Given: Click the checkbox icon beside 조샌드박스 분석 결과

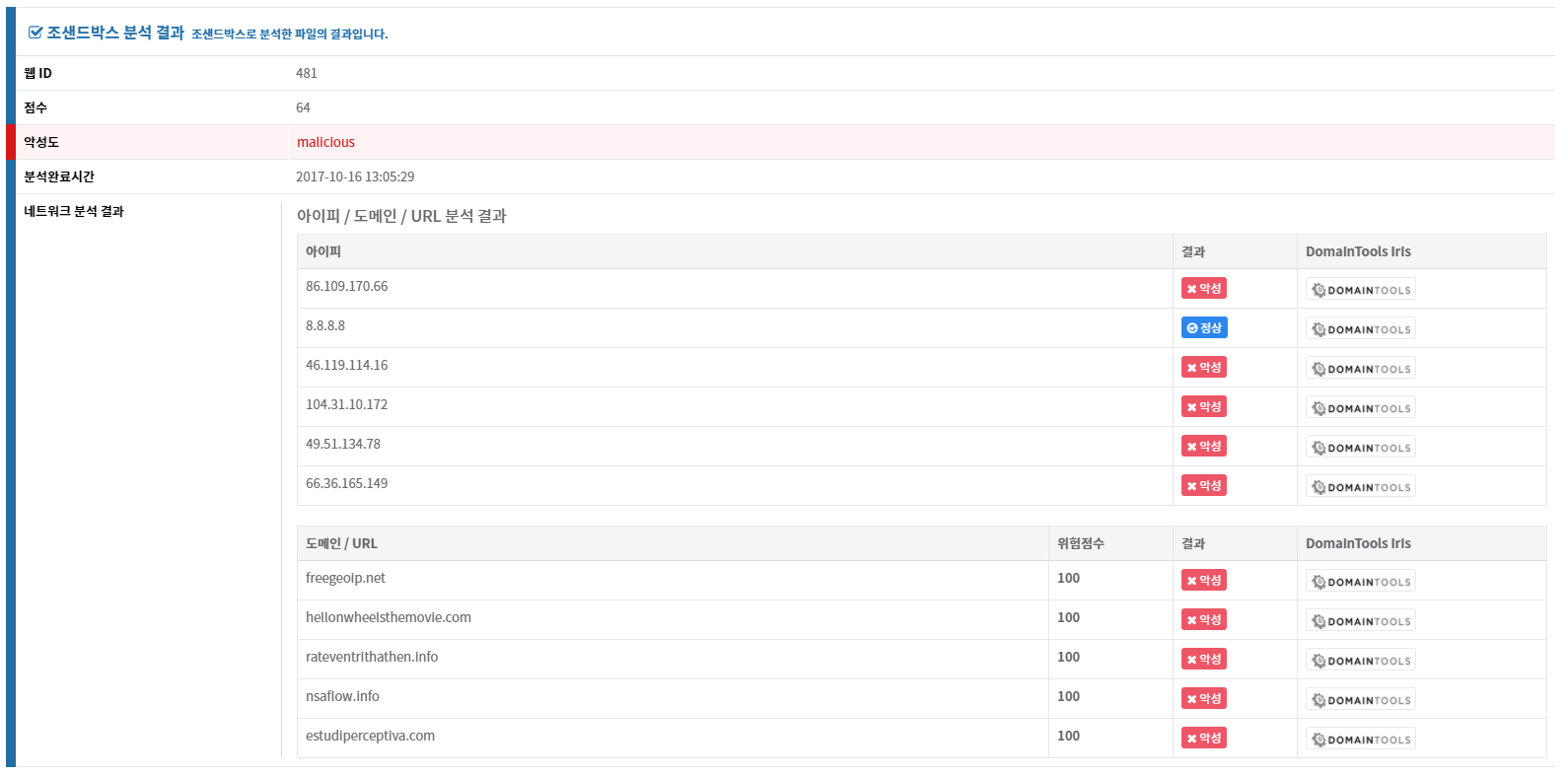Looking at the screenshot, I should (36, 33).
